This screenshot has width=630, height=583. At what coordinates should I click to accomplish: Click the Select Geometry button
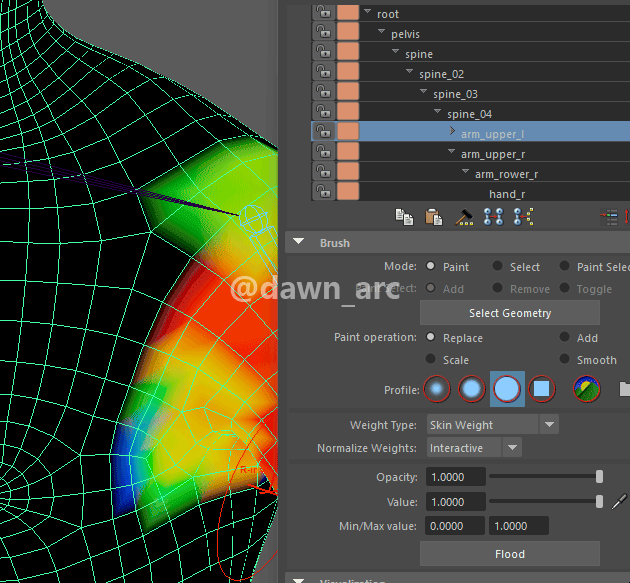coord(509,313)
